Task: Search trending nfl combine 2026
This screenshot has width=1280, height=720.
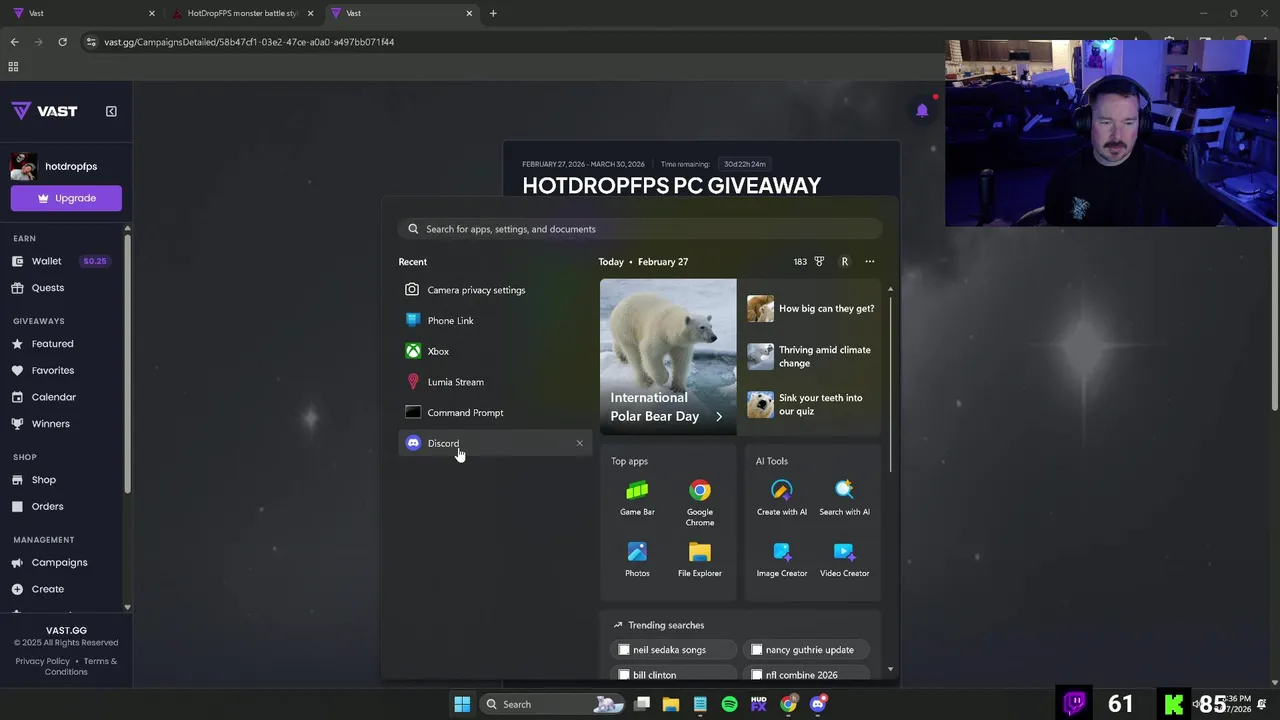Action: click(x=806, y=675)
